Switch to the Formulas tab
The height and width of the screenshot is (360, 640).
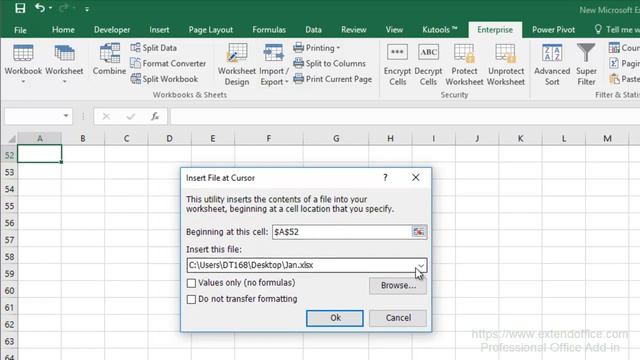[x=269, y=30]
